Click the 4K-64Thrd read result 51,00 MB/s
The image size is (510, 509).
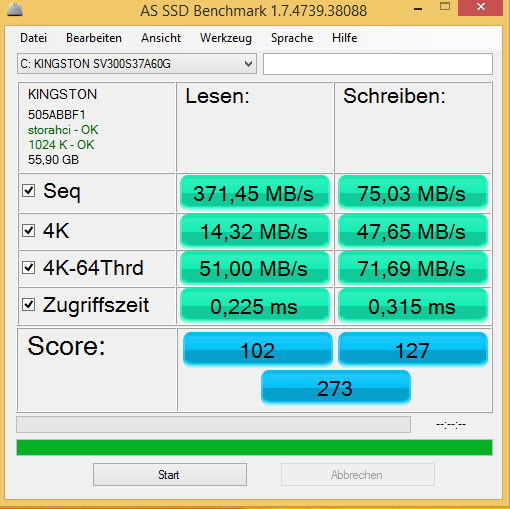tap(255, 268)
